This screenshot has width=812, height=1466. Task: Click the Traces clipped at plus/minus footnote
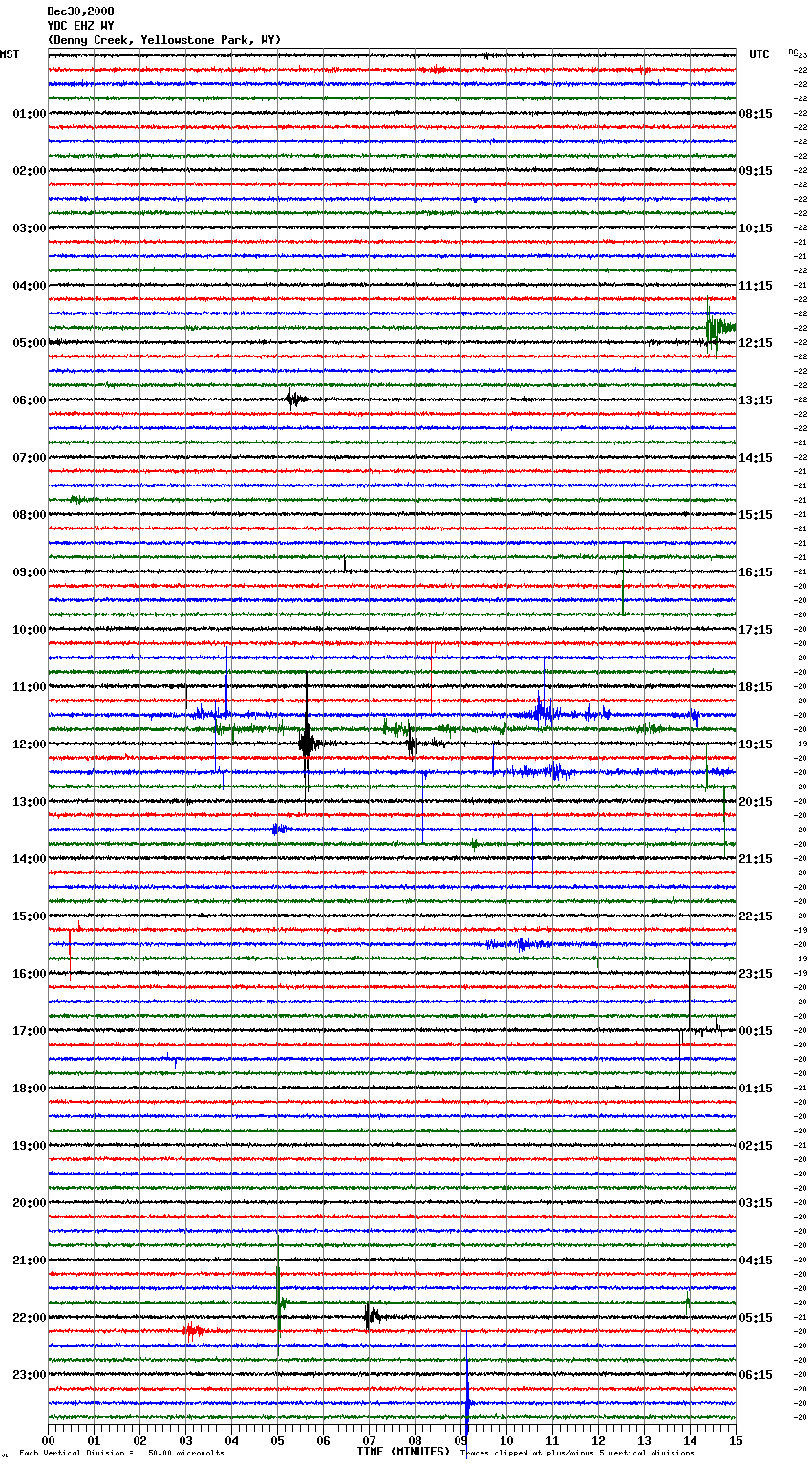point(578,1453)
